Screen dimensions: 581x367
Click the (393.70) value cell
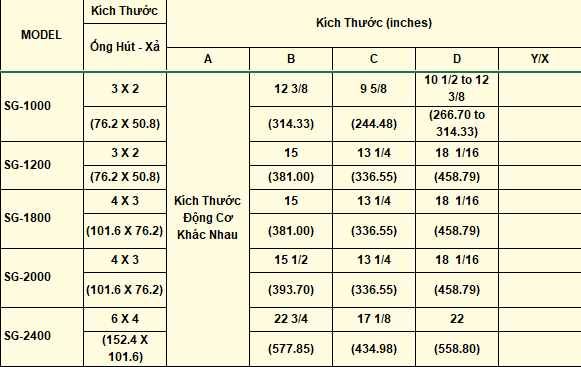pyautogui.click(x=291, y=290)
